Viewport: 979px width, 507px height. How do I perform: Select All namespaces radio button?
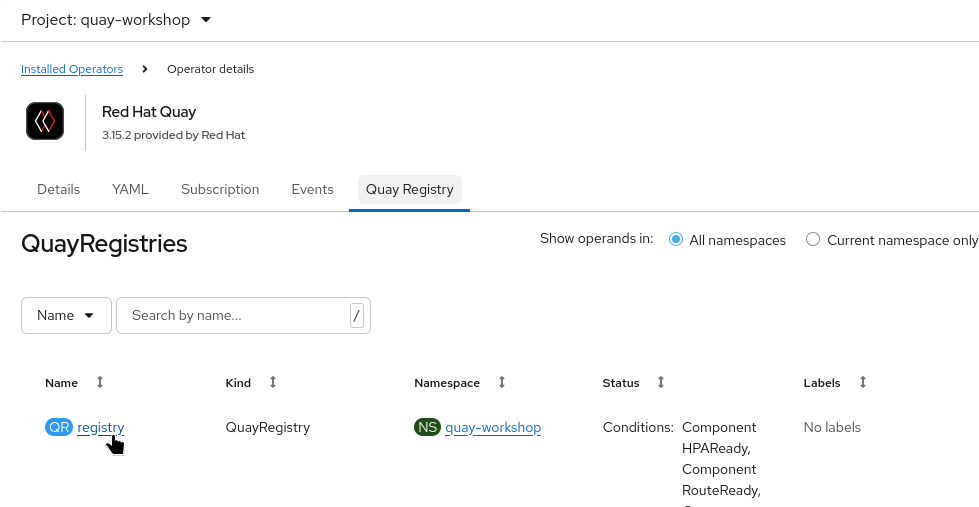[x=676, y=240]
